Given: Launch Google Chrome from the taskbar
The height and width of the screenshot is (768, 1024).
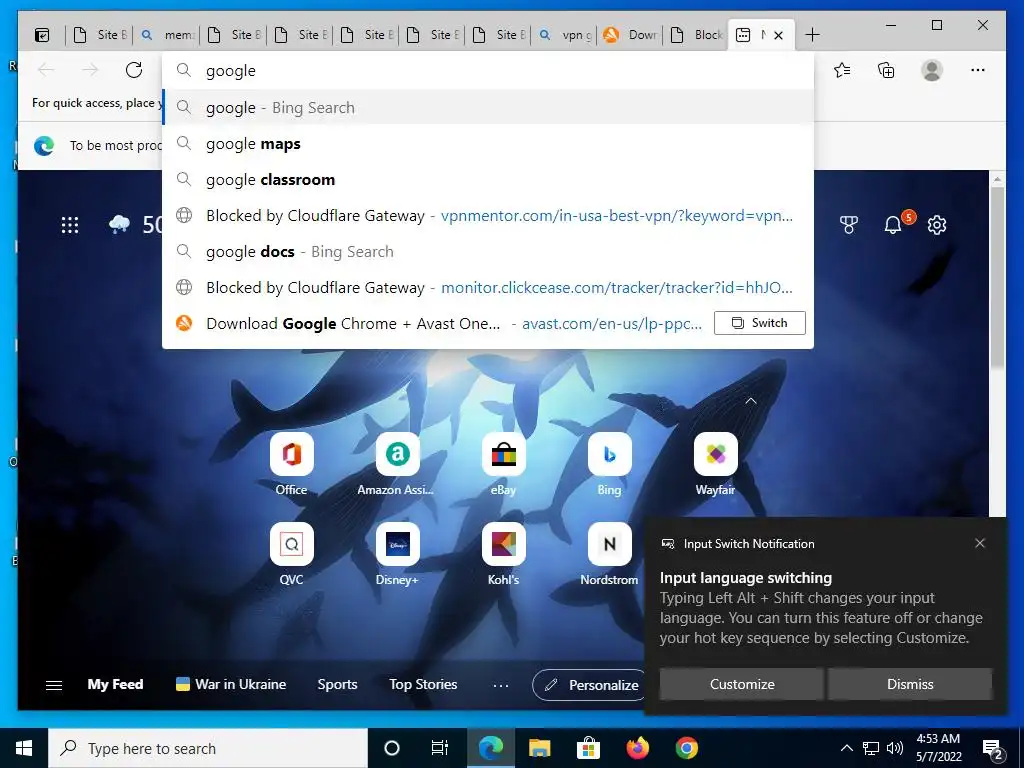Looking at the screenshot, I should [x=686, y=748].
